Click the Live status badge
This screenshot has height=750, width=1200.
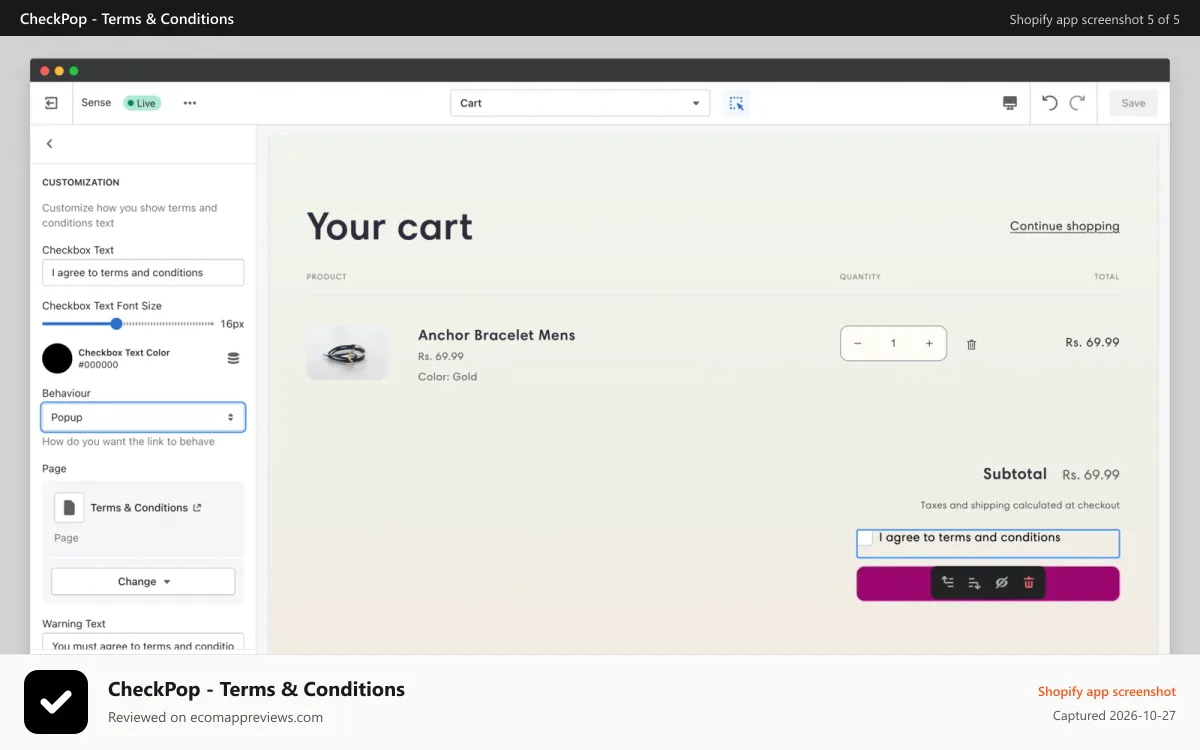click(141, 103)
